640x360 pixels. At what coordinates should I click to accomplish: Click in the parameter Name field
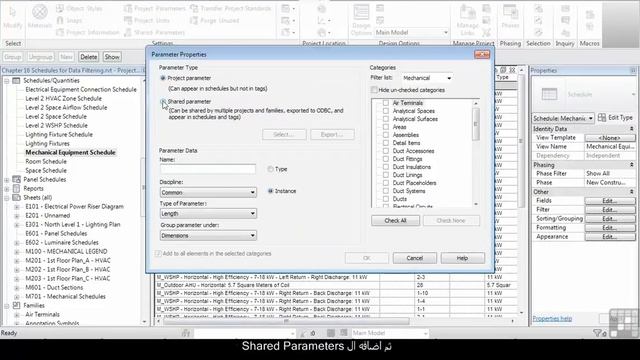[208, 169]
